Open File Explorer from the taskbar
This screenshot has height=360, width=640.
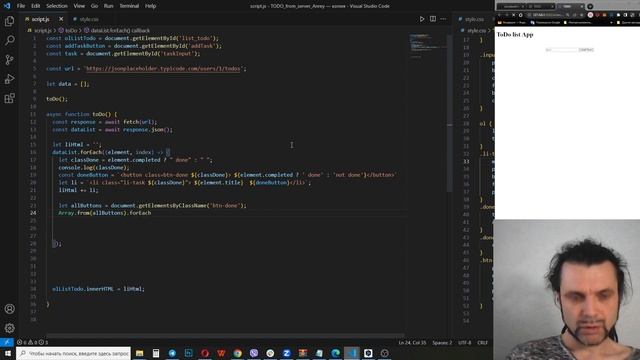tap(140, 353)
